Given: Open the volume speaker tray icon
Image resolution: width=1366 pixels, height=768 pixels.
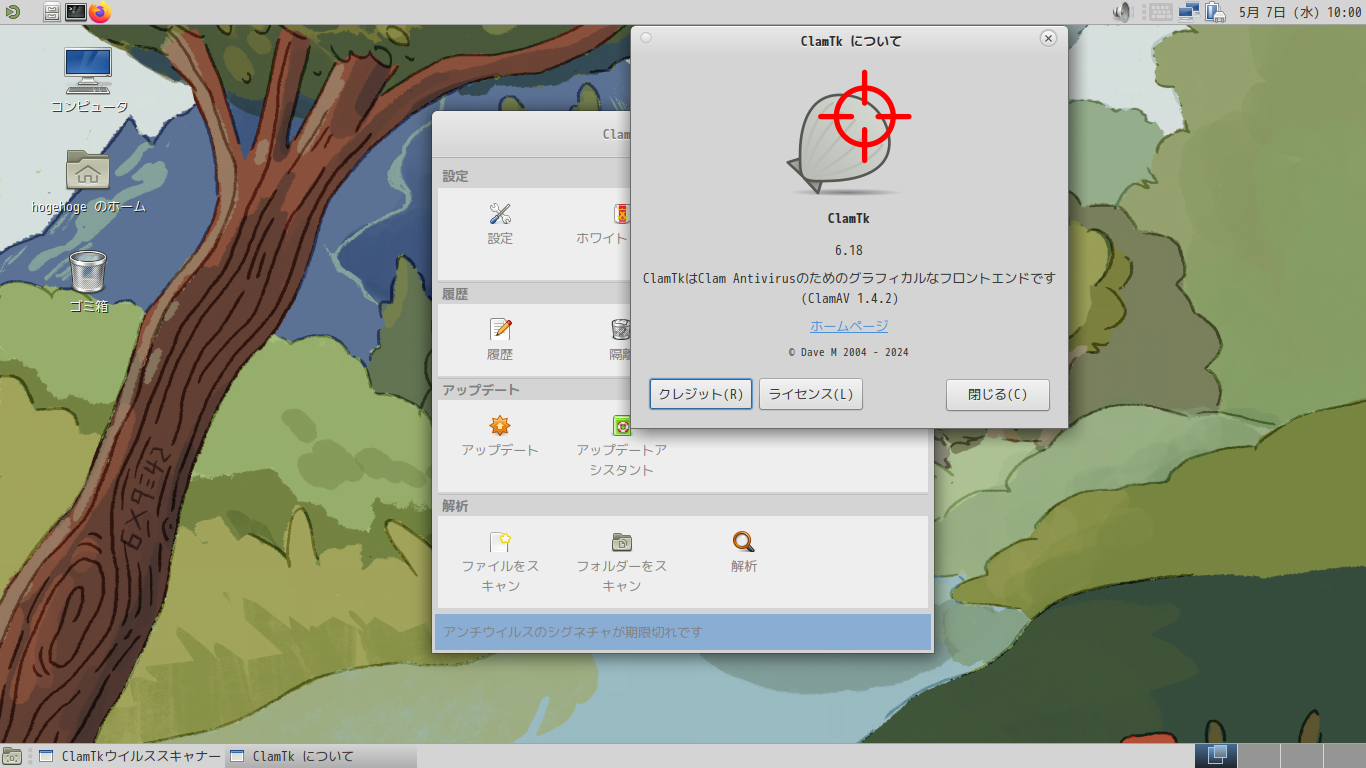Looking at the screenshot, I should (x=1122, y=12).
